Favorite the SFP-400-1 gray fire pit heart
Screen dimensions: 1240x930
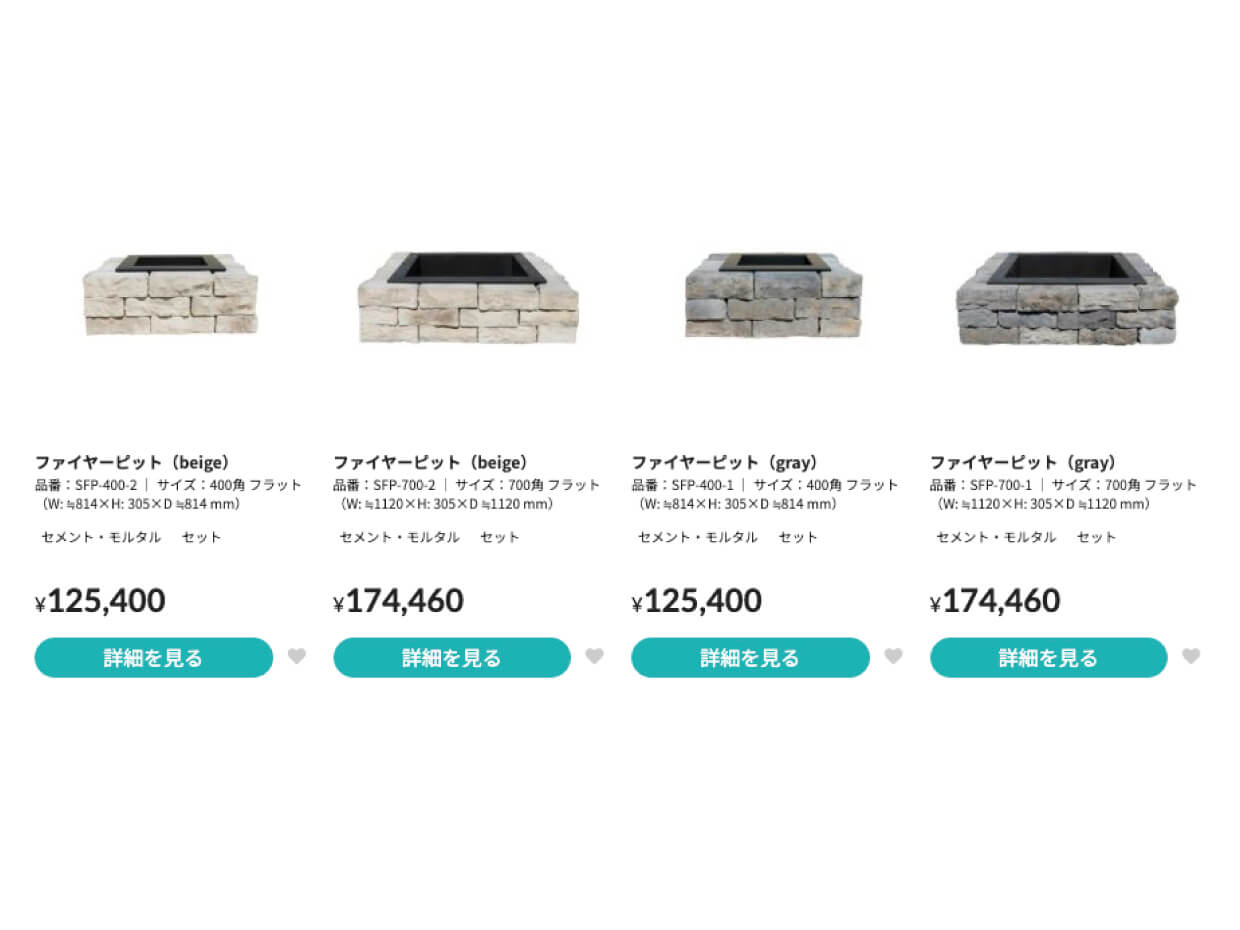click(x=893, y=657)
